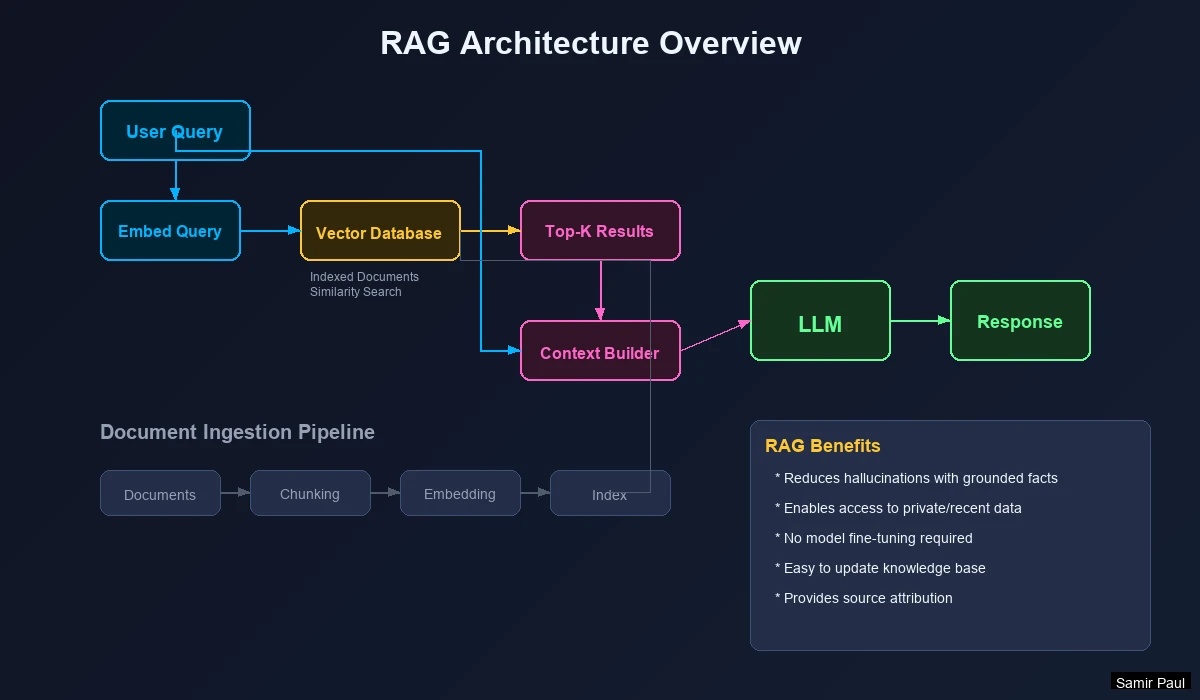Open the Vector Database node
Viewport: 1200px width, 700px height.
(x=380, y=230)
